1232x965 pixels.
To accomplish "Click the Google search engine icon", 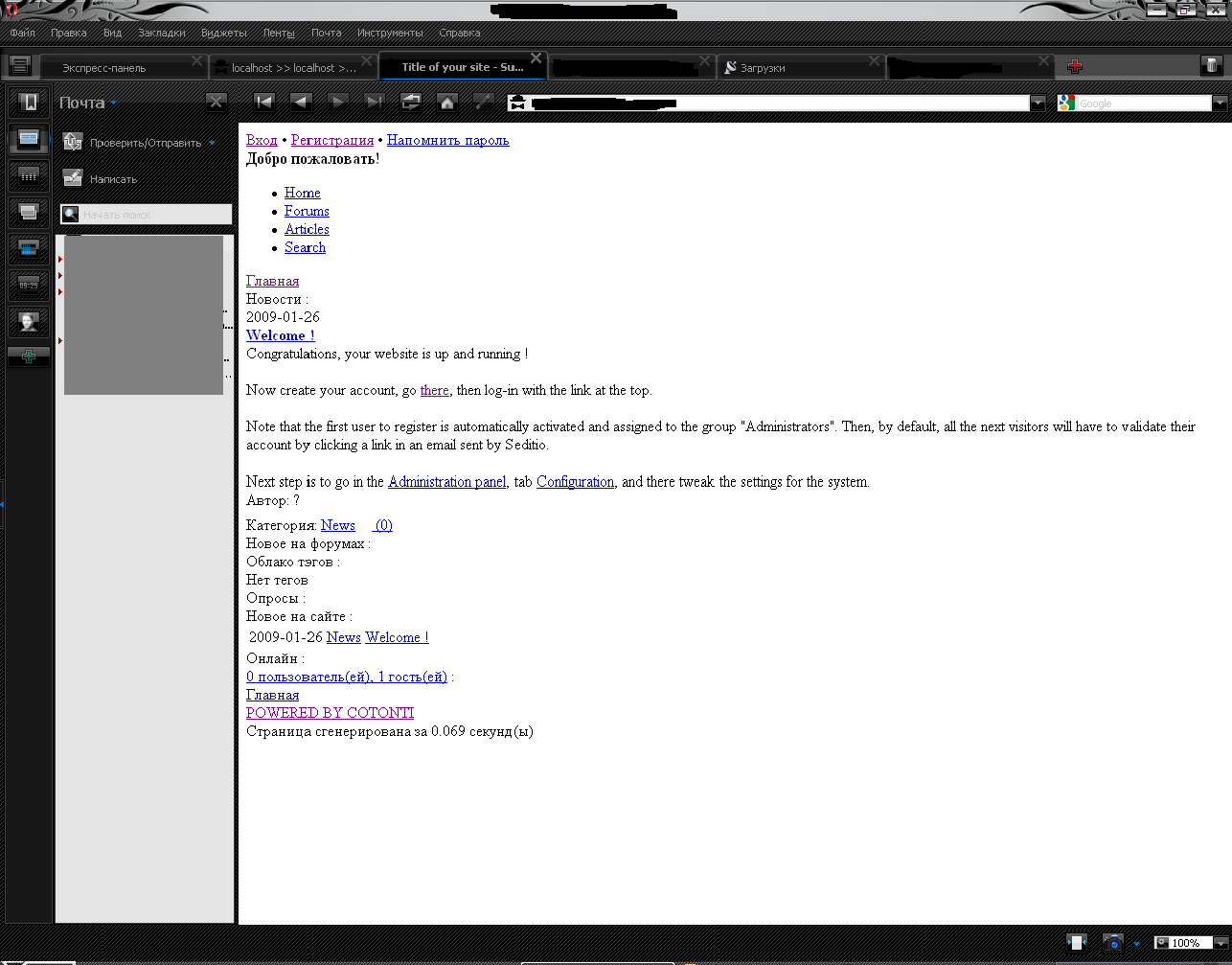I will 1067,103.
